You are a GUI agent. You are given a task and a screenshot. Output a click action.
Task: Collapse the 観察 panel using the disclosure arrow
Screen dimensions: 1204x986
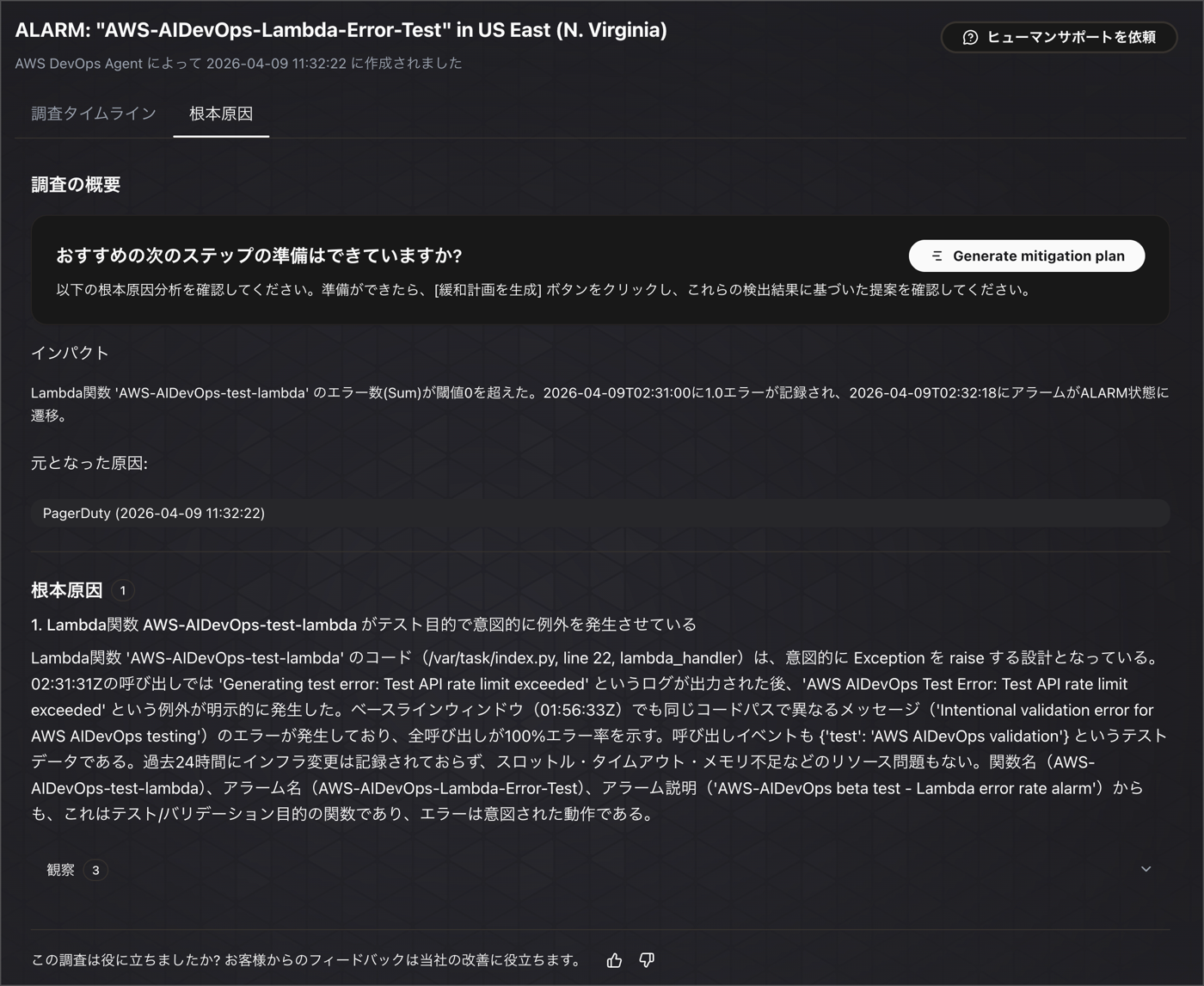(1146, 869)
